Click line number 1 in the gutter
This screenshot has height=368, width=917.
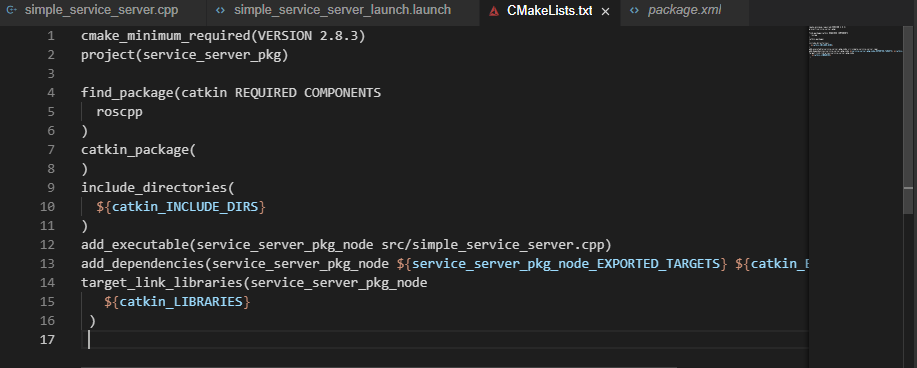coord(51,36)
